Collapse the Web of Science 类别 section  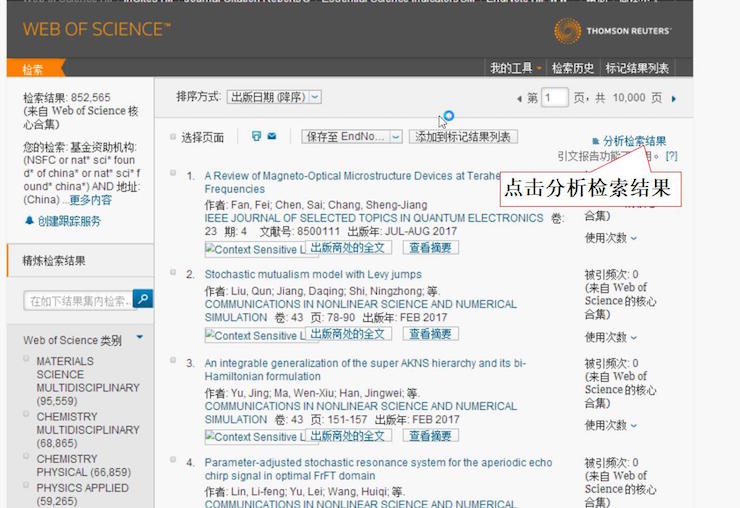(x=139, y=338)
